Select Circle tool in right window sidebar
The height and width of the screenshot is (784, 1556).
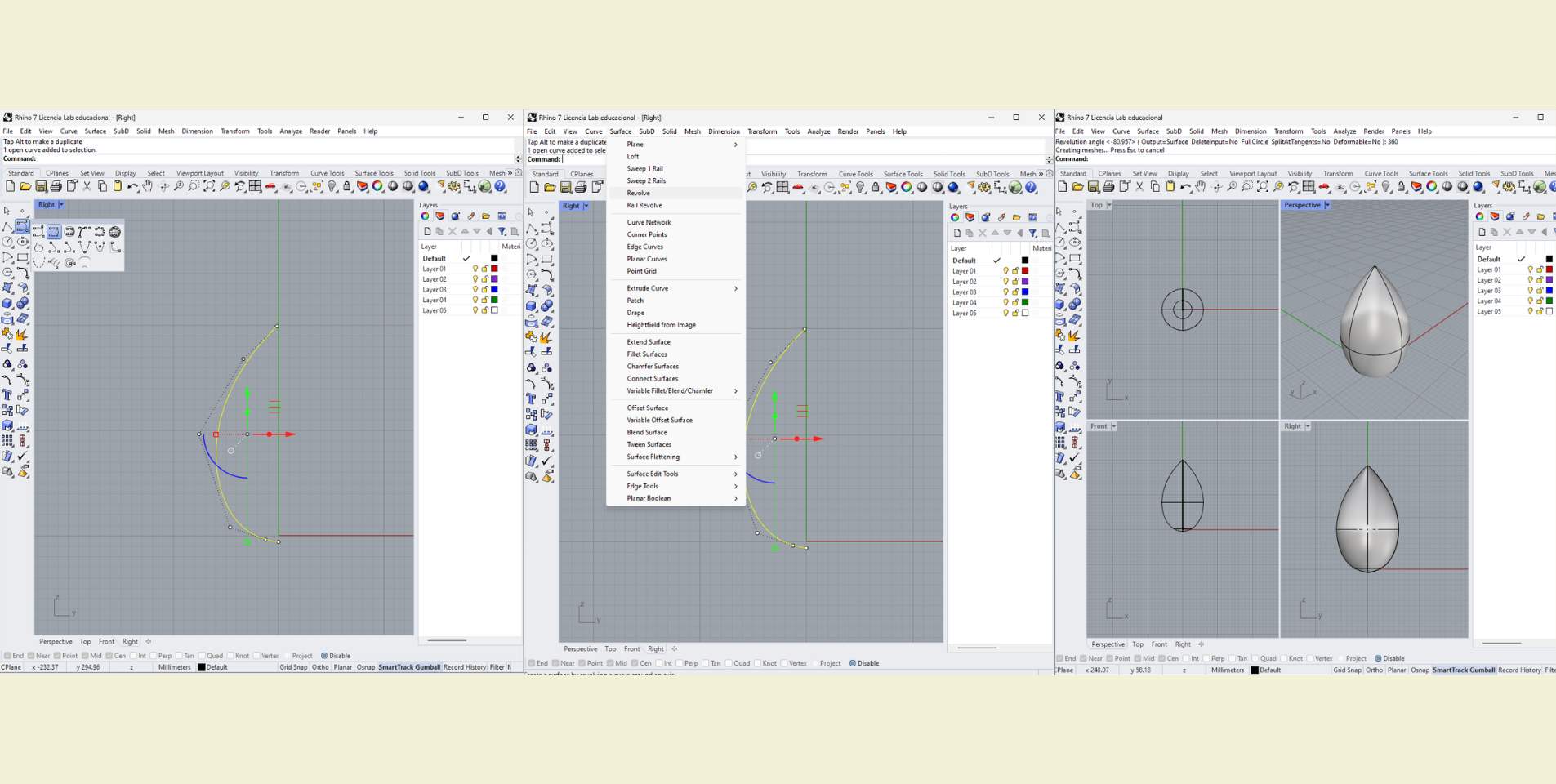point(1060,243)
